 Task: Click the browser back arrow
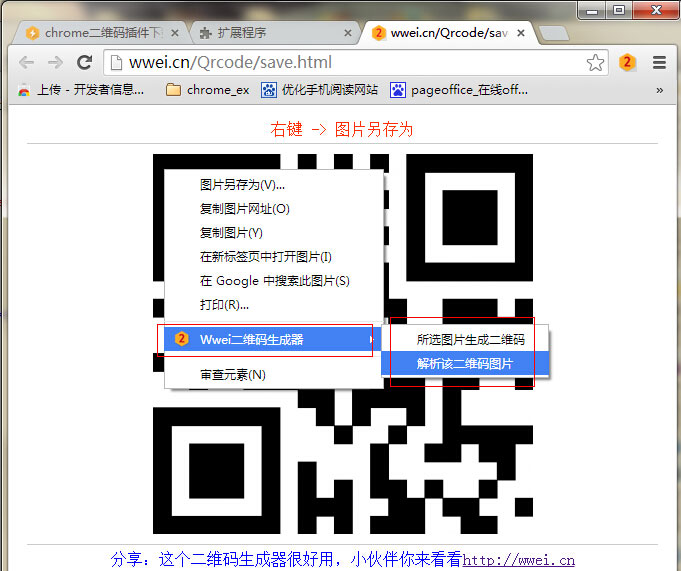click(x=27, y=63)
